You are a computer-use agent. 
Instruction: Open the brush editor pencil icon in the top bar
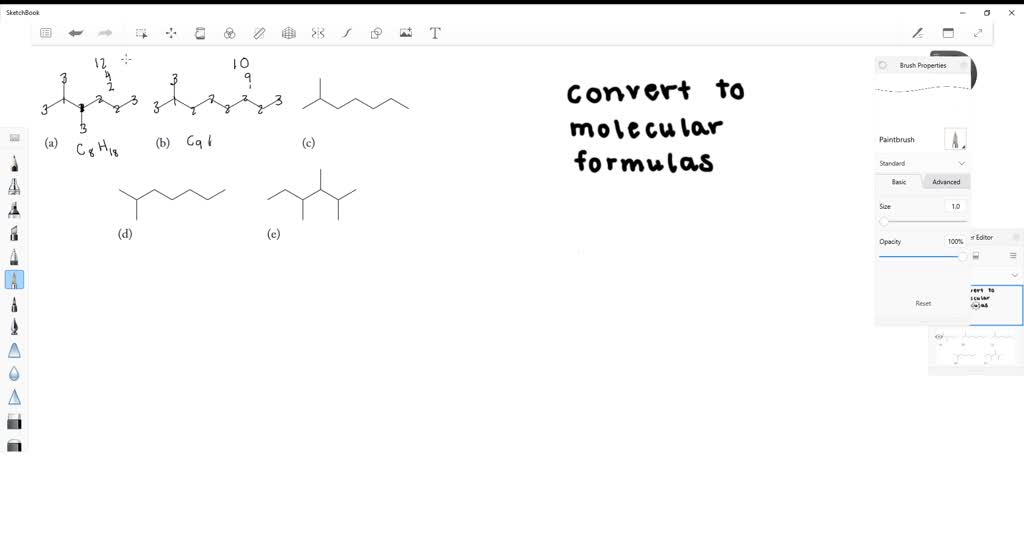(918, 33)
